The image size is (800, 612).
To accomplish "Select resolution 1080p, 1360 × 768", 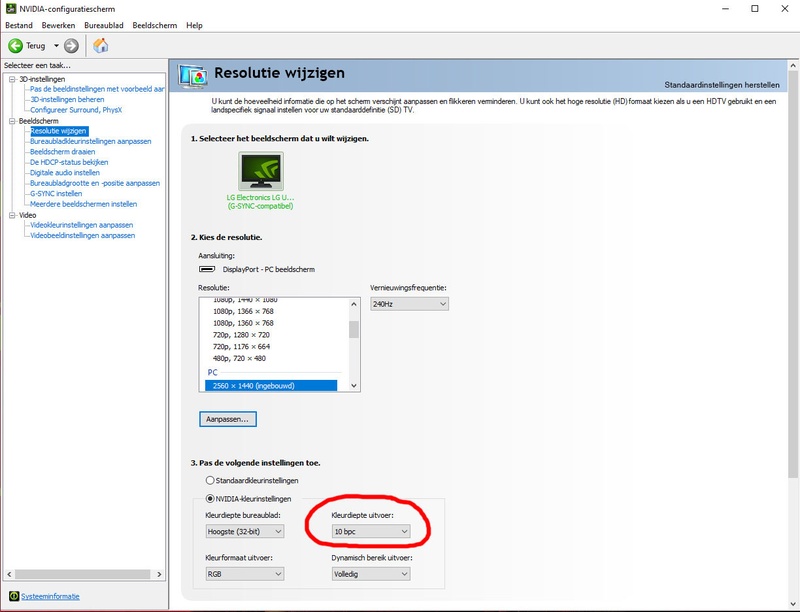I will click(x=243, y=323).
